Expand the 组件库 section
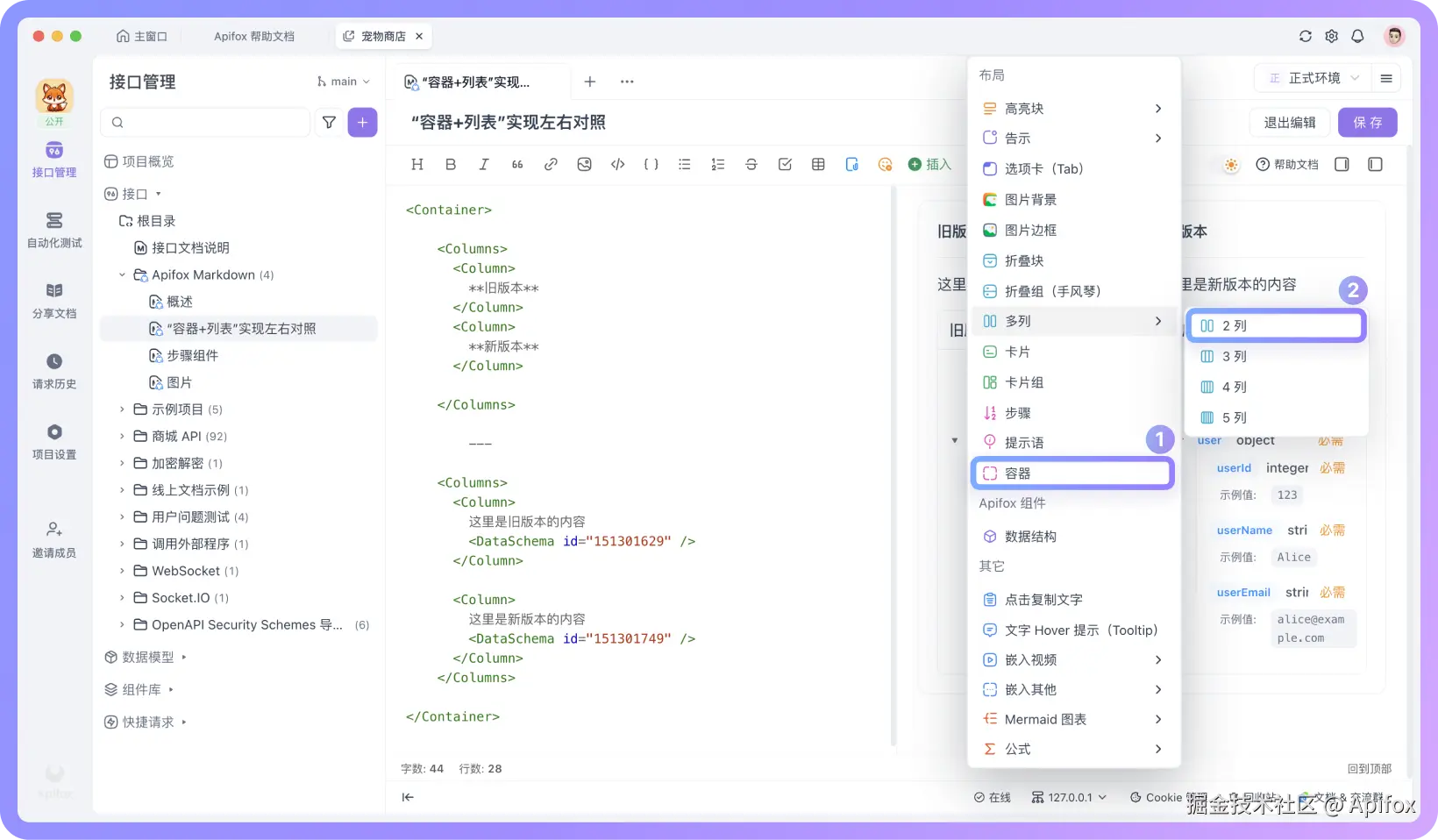This screenshot has height=840, width=1438. [171, 689]
